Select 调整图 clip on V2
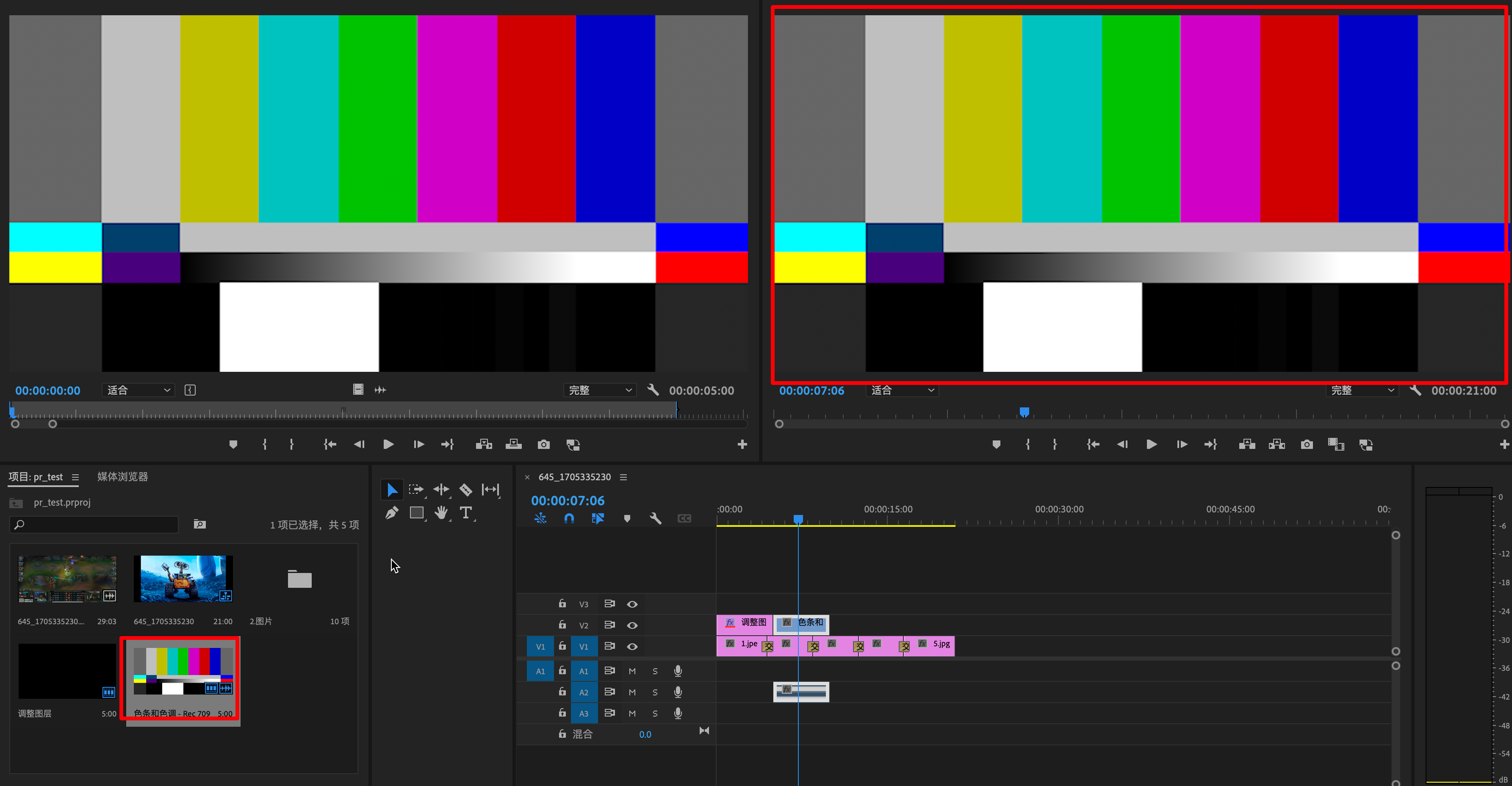This screenshot has height=786, width=1512. point(744,625)
